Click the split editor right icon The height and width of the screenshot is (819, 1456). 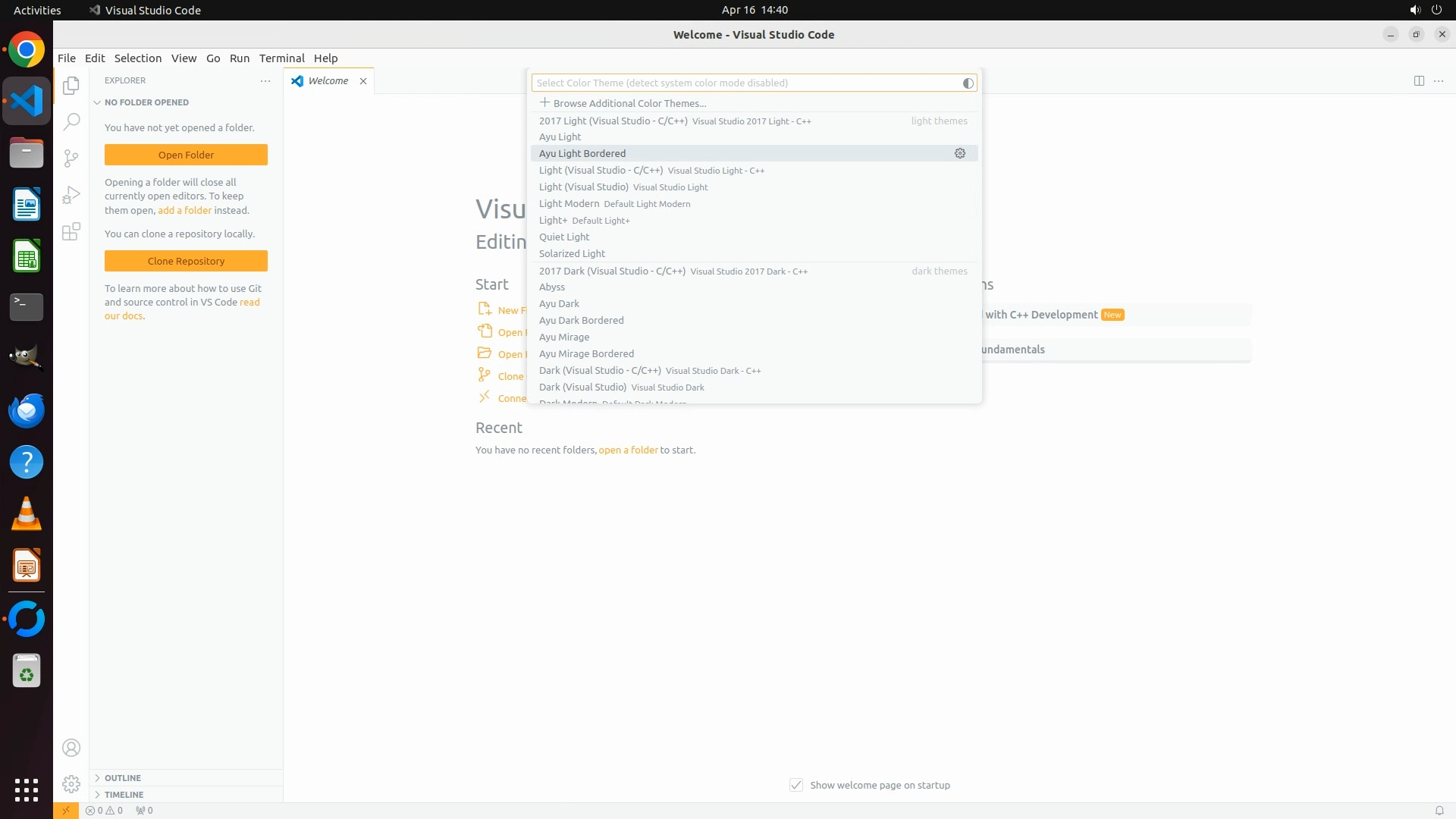coord(1419,81)
